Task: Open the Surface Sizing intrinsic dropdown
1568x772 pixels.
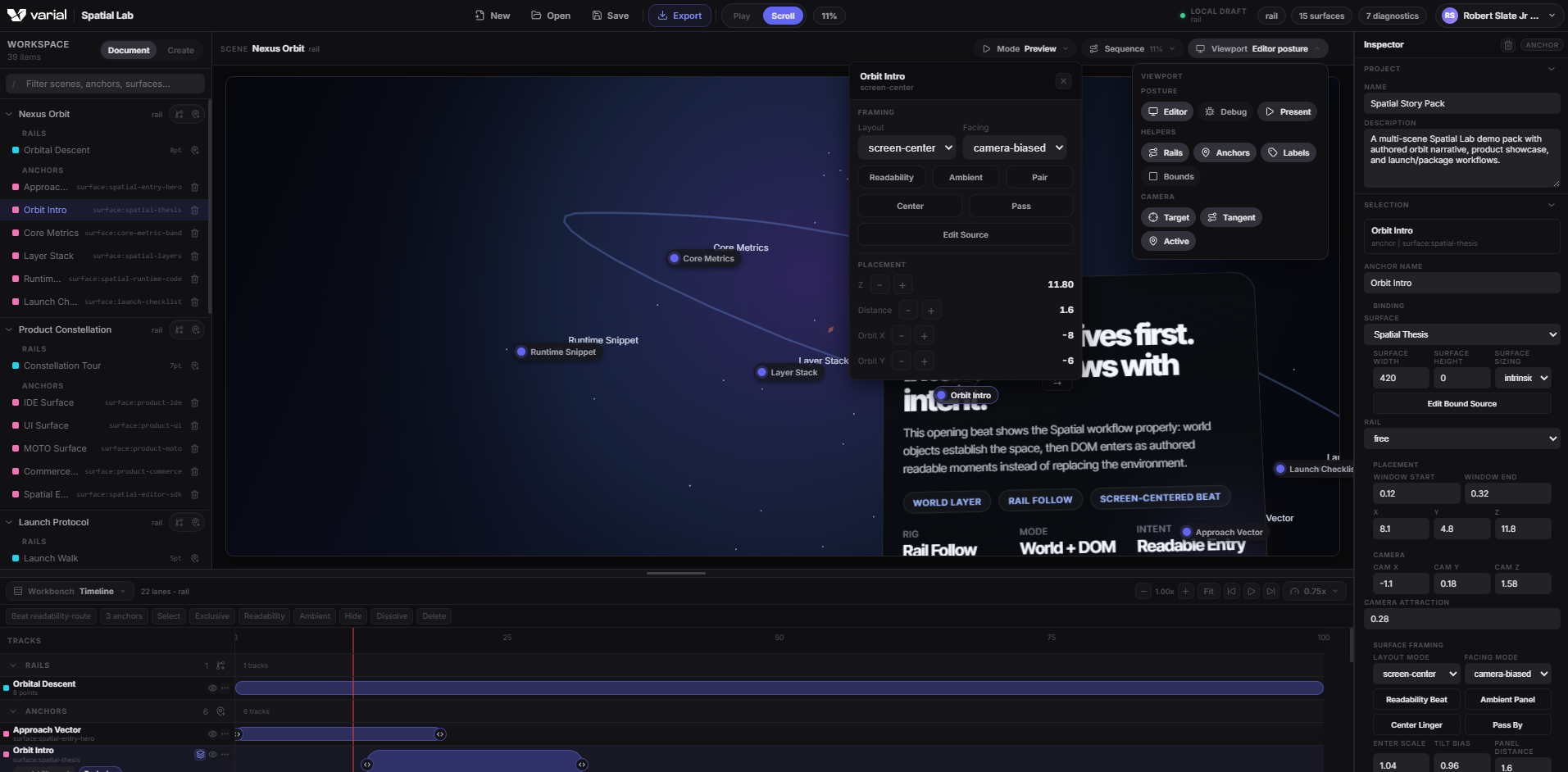Action: tap(1525, 378)
